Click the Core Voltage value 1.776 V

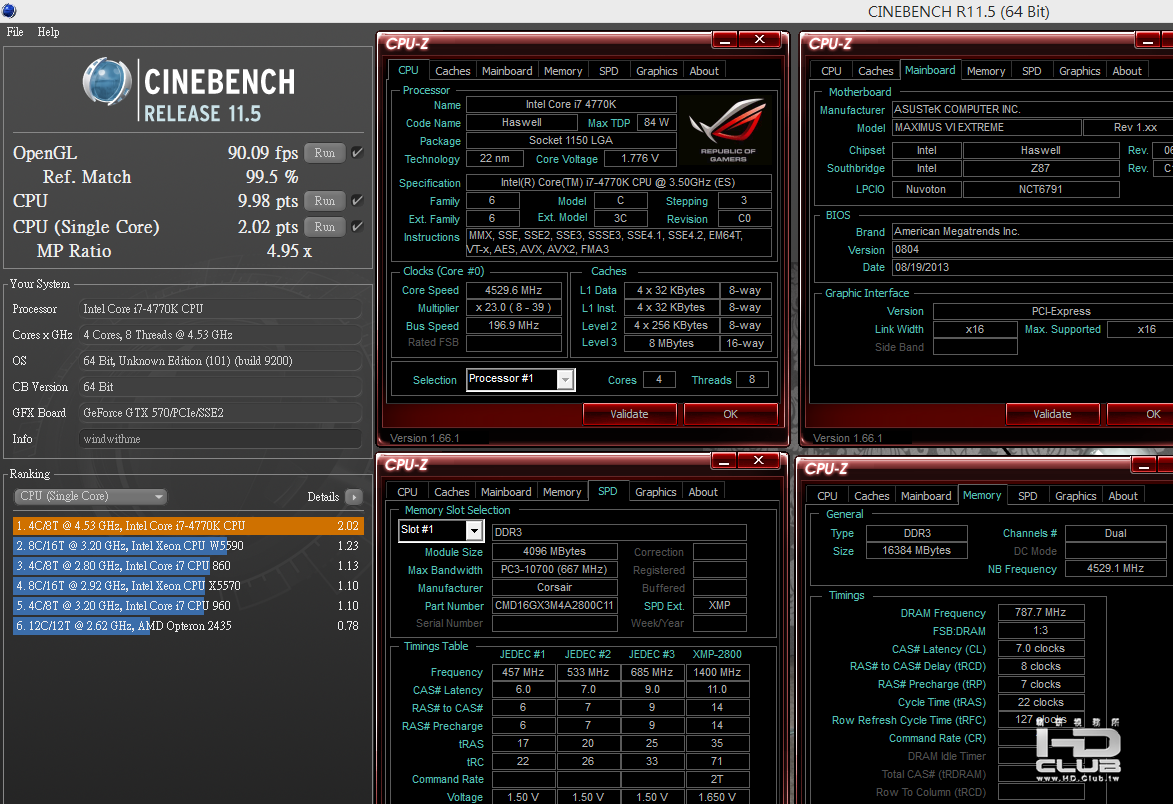pos(640,159)
